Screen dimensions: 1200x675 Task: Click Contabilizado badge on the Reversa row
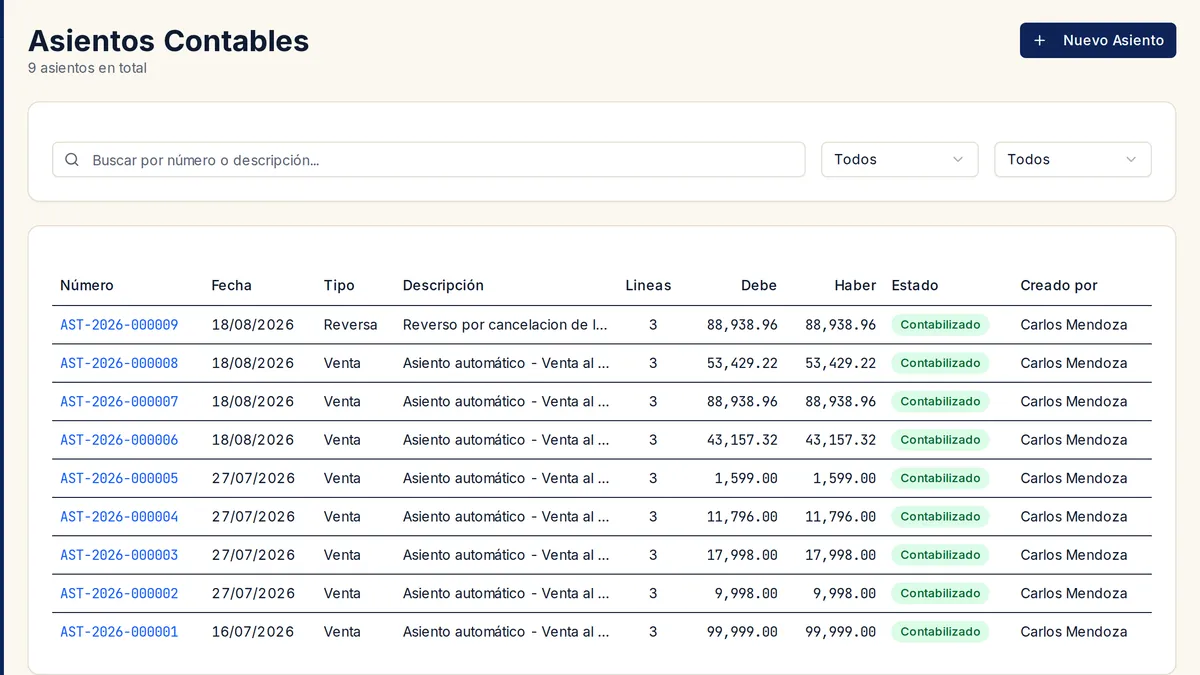[x=940, y=325]
